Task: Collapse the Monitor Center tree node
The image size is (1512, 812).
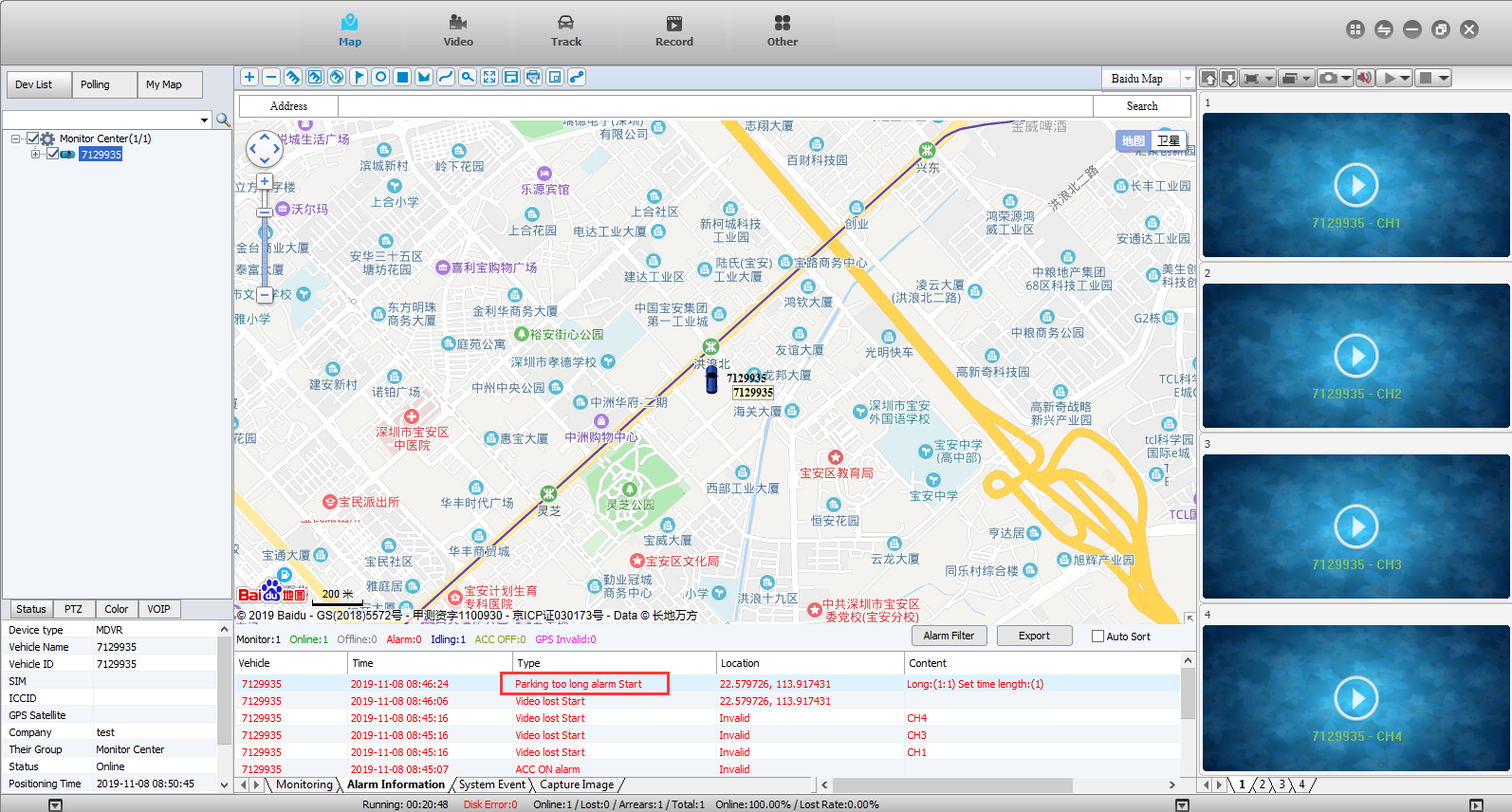Action: (16, 138)
